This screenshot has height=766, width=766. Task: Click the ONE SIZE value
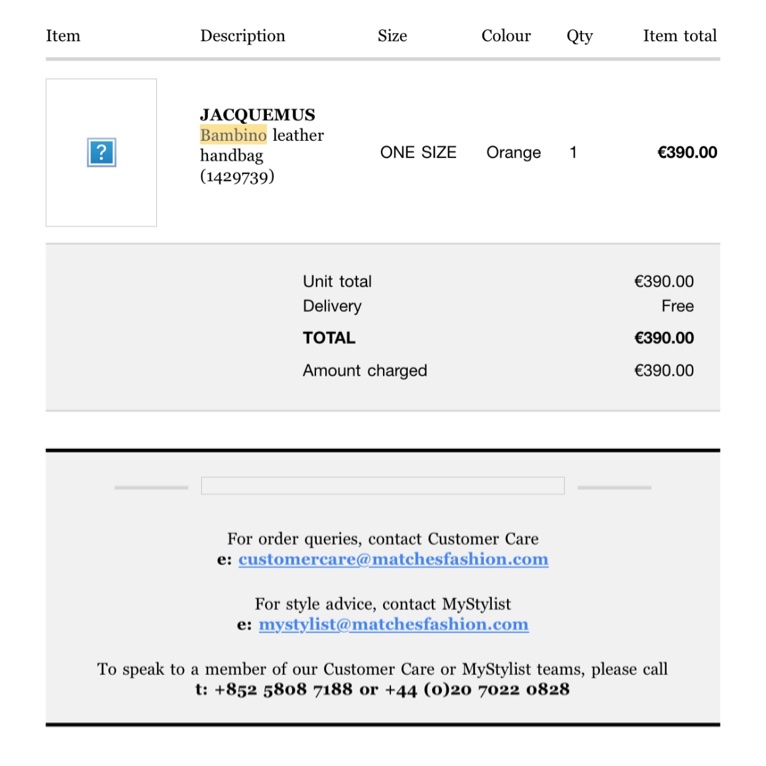tap(418, 153)
